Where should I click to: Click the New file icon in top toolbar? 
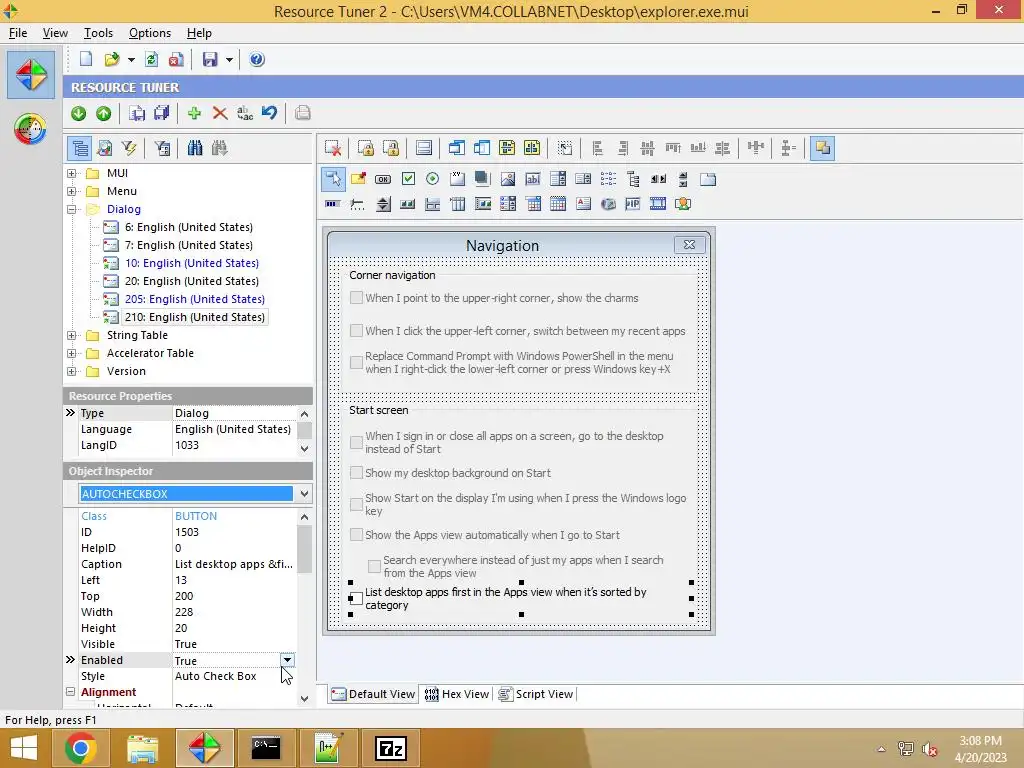[x=86, y=59]
